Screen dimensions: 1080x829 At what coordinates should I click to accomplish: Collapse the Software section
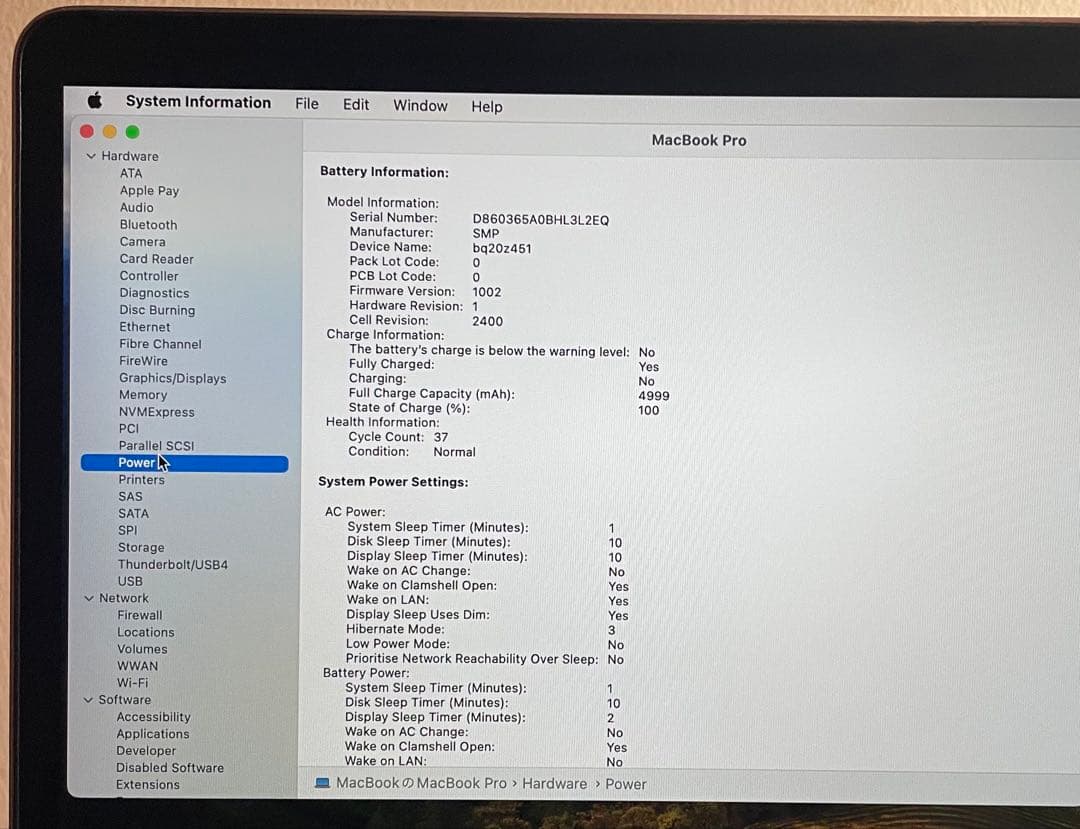(89, 699)
